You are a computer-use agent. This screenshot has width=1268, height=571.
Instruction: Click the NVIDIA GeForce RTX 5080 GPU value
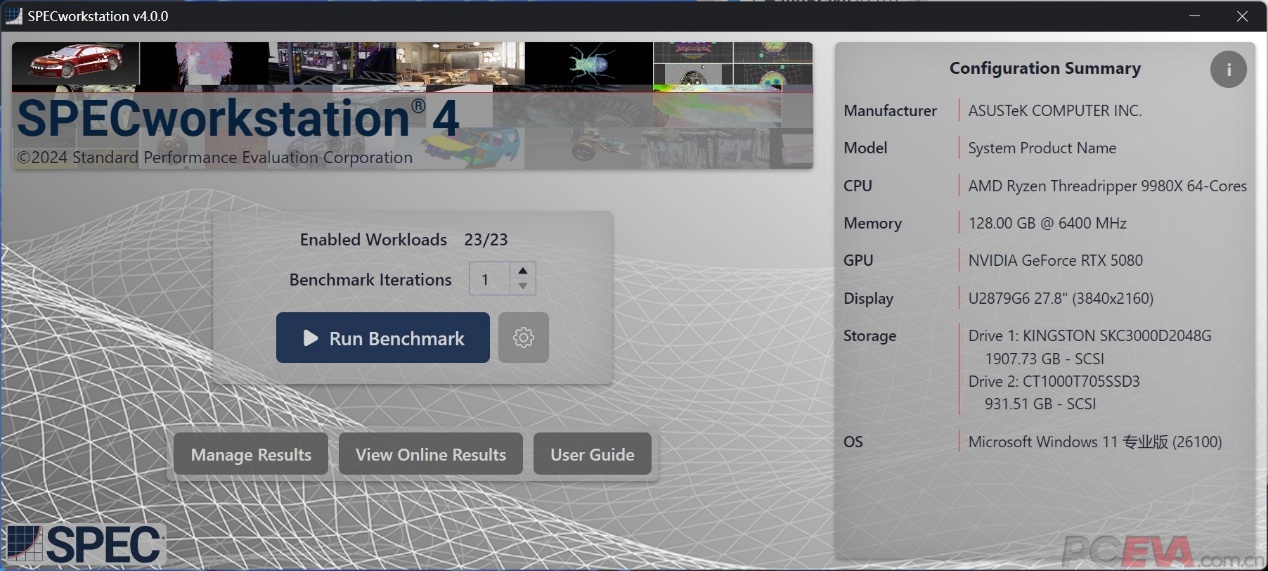tap(1055, 261)
